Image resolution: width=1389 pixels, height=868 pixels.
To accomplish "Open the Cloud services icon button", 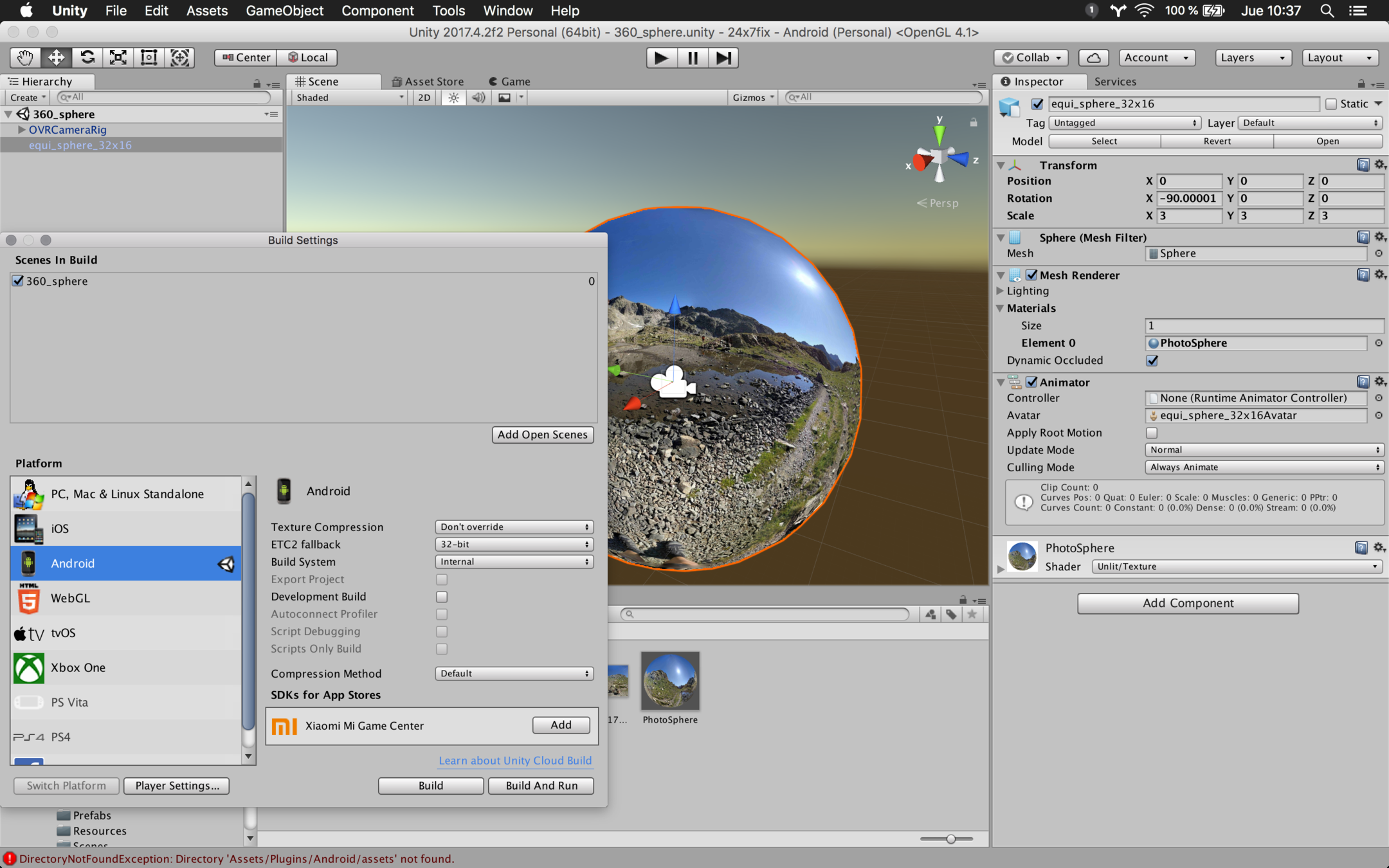I will (1093, 57).
